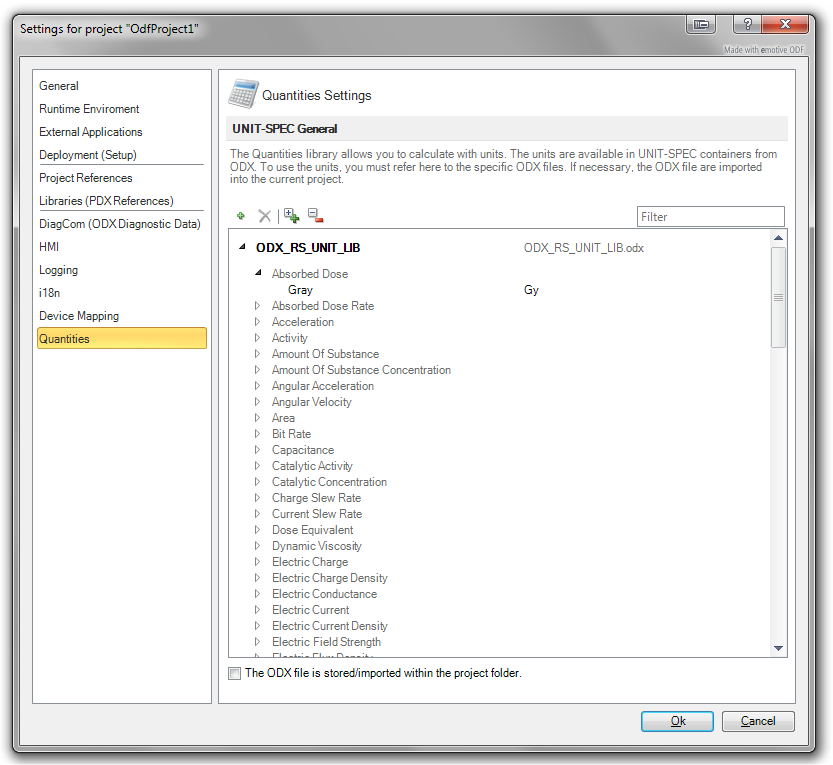833x765 pixels.
Task: Click the unit list vertical scrollbar thumb
Action: click(x=778, y=297)
